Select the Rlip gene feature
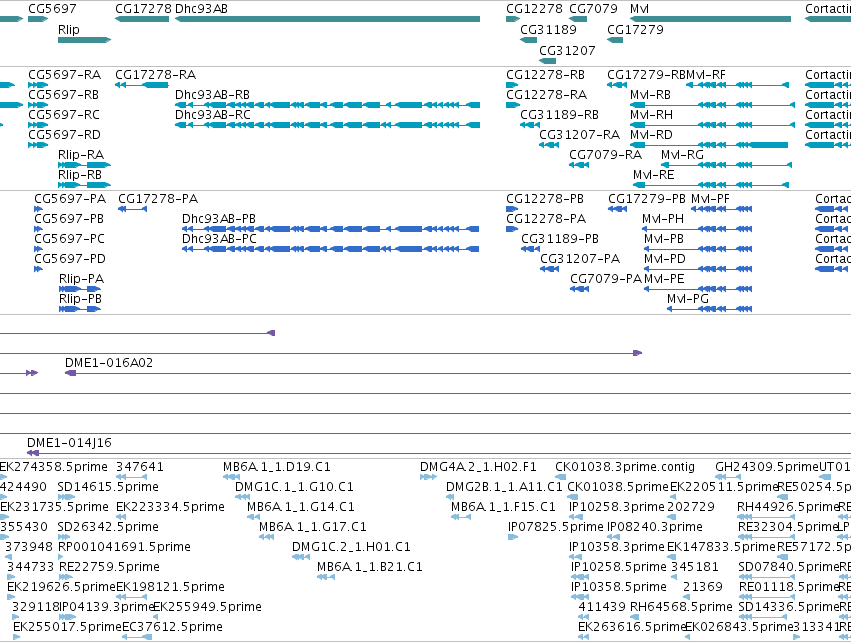Viewport: 851px width, 642px height. (84, 40)
